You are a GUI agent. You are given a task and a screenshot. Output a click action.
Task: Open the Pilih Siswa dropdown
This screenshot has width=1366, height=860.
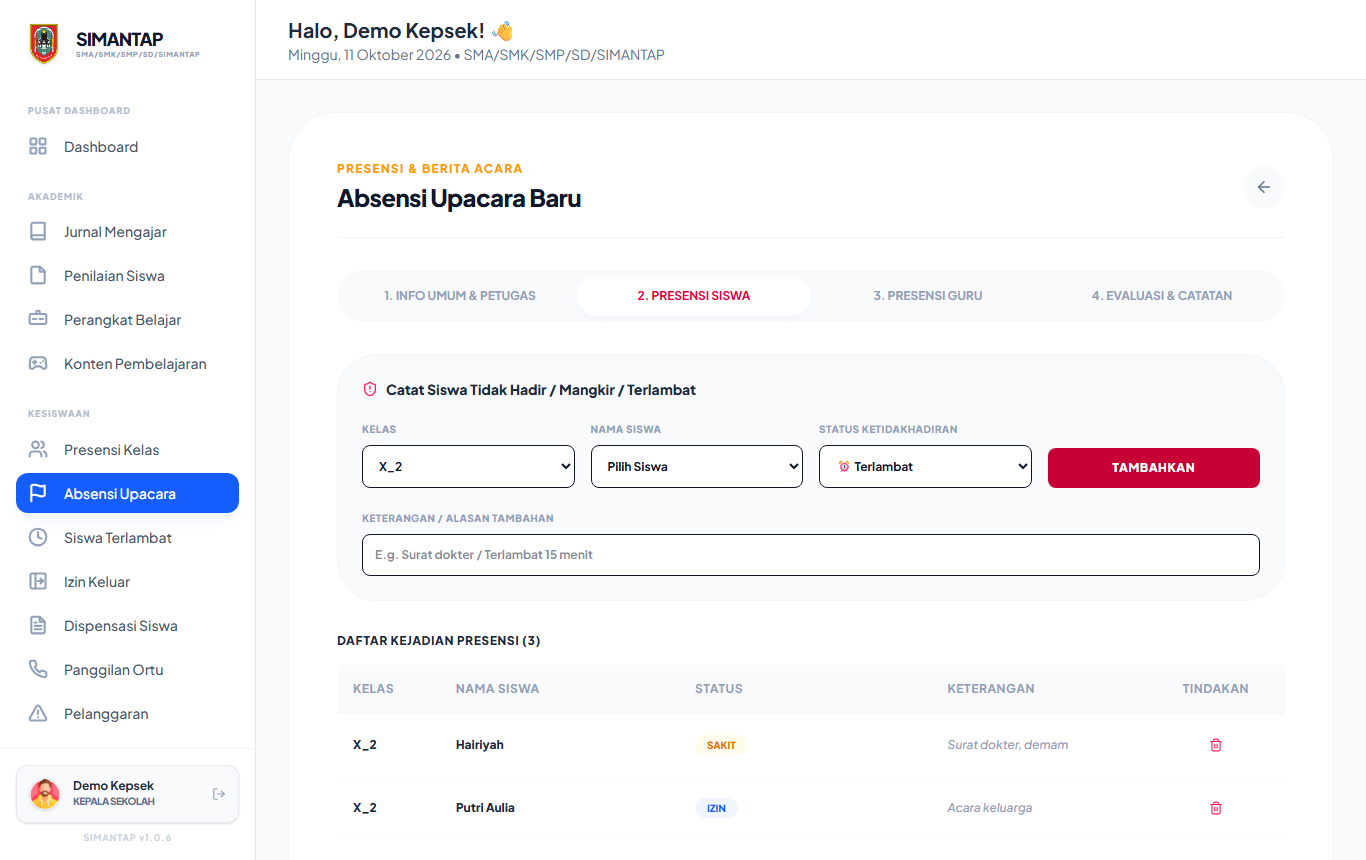click(x=697, y=467)
